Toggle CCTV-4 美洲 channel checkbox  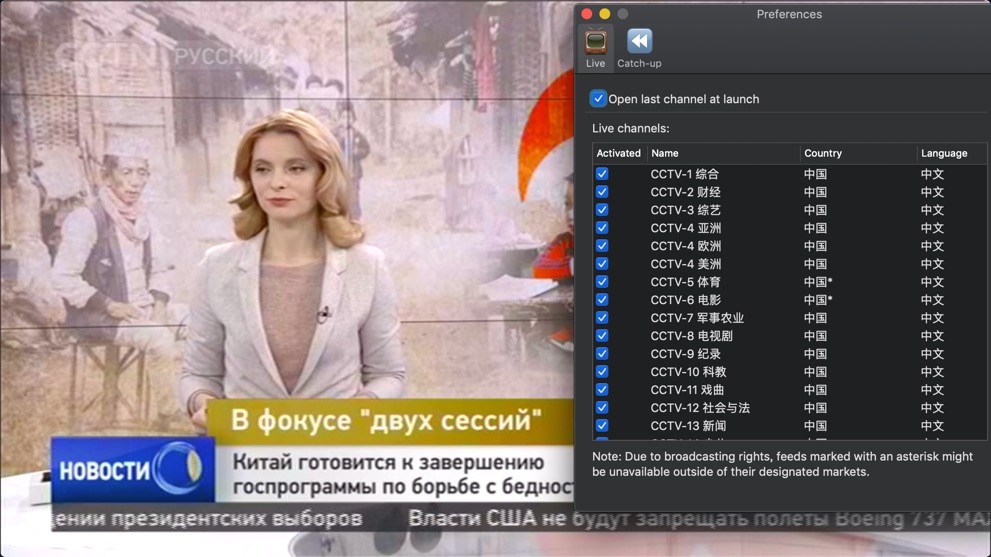[602, 264]
